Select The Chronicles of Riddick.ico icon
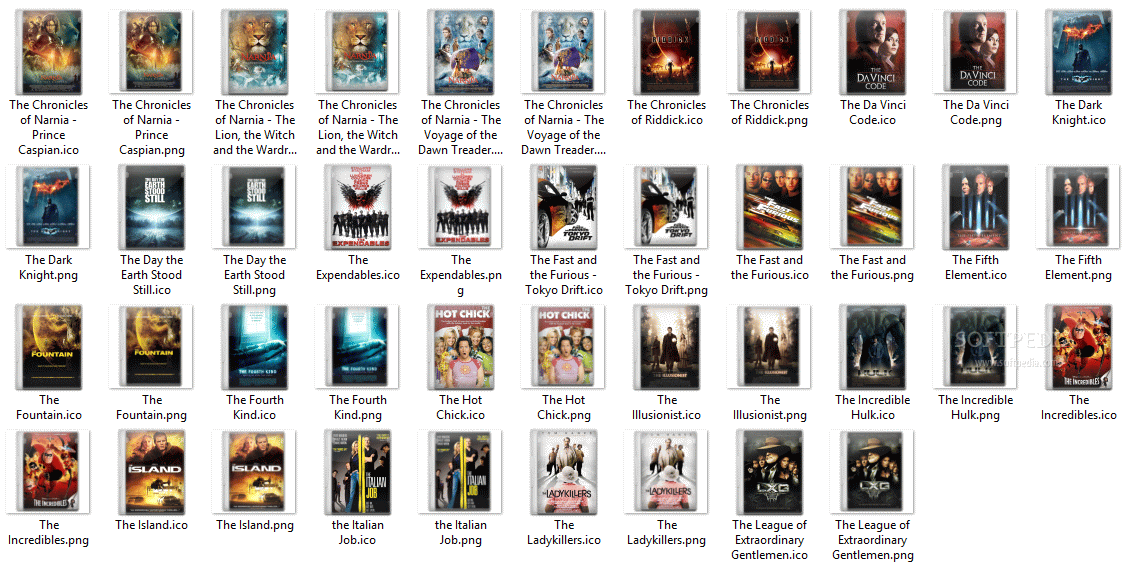This screenshot has height=568, width=1129. coord(666,53)
